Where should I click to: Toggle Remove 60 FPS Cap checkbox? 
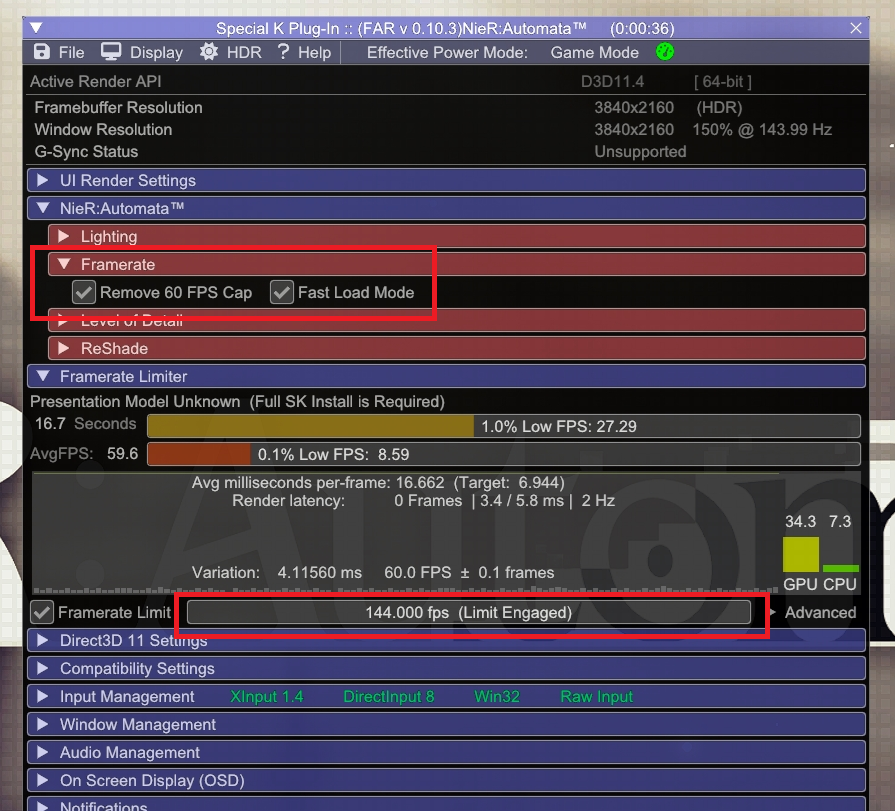pyautogui.click(x=84, y=292)
